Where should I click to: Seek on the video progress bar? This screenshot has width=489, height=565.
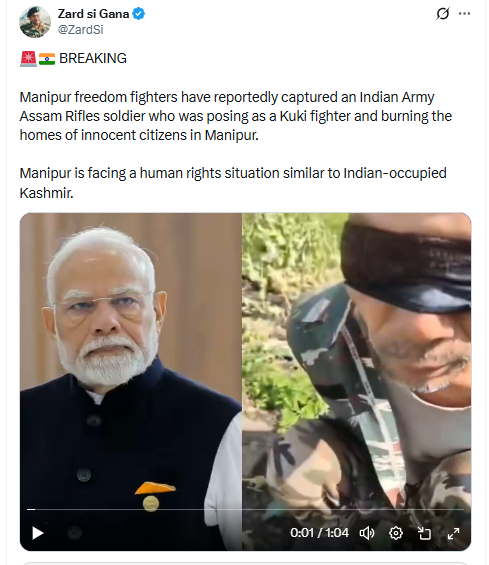pyautogui.click(x=245, y=509)
